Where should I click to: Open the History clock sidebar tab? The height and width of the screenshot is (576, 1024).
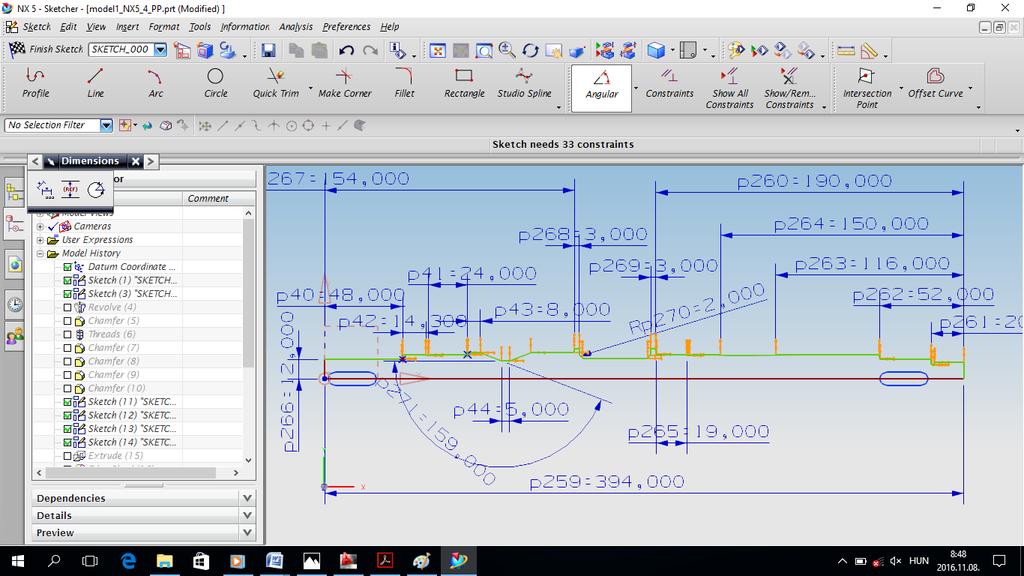[14, 304]
